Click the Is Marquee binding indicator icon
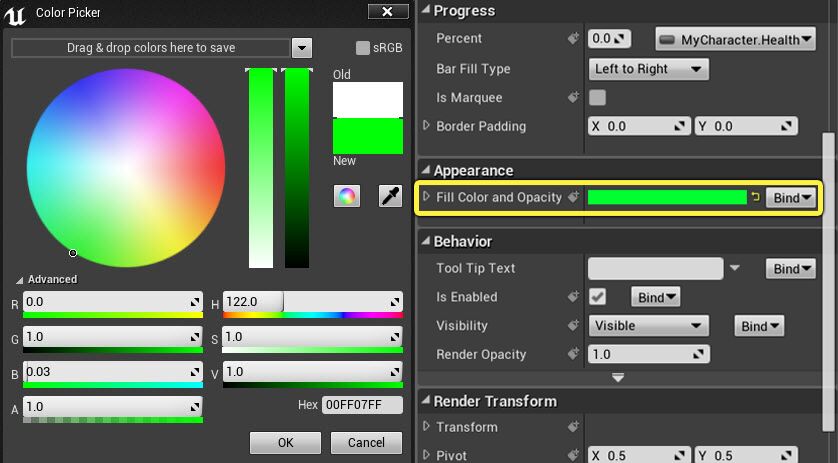This screenshot has width=838, height=463. [x=573, y=97]
